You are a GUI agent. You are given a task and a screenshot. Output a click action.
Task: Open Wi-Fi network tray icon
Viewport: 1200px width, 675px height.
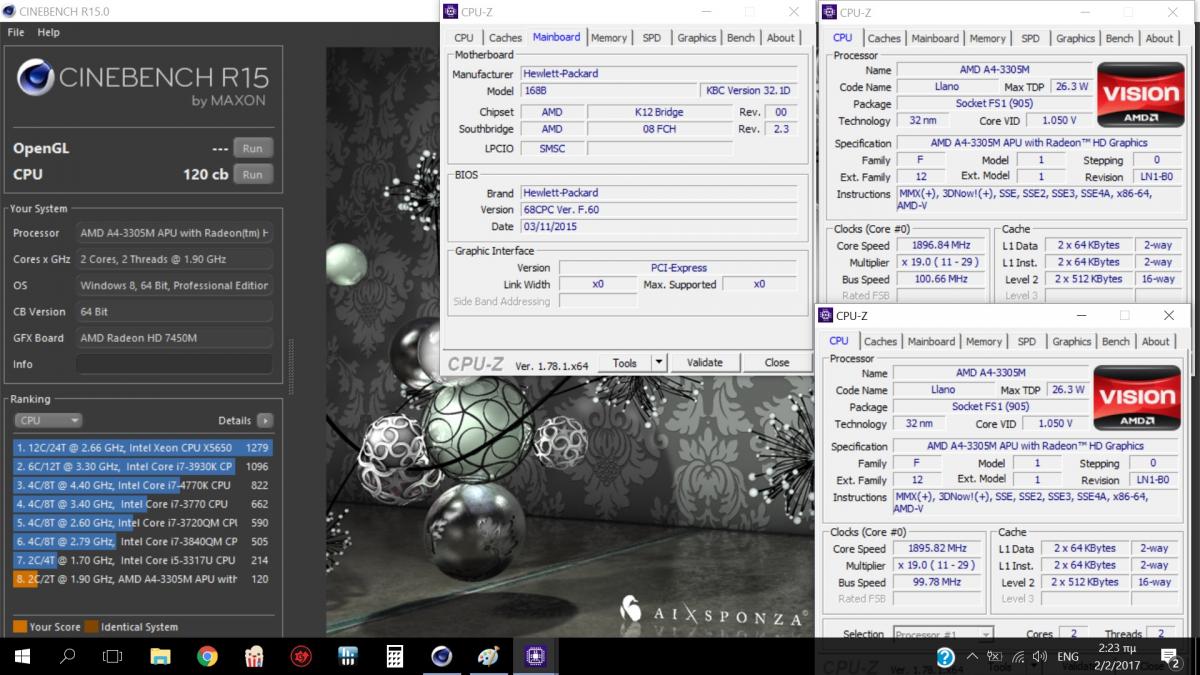point(1019,657)
